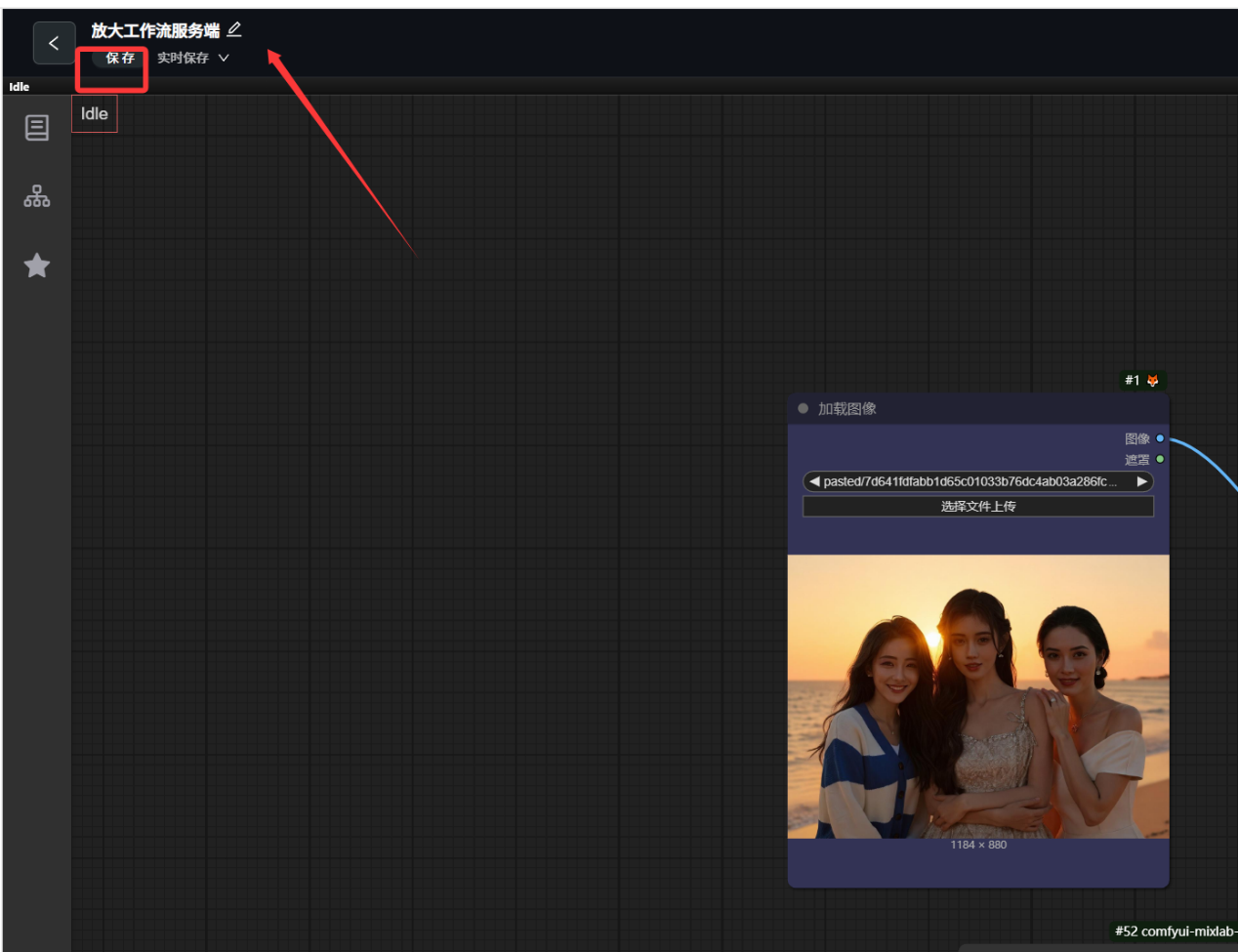Viewport: 1238px width, 952px height.
Task: Click the workflow title 放大工作流服务端
Action: pos(155,31)
